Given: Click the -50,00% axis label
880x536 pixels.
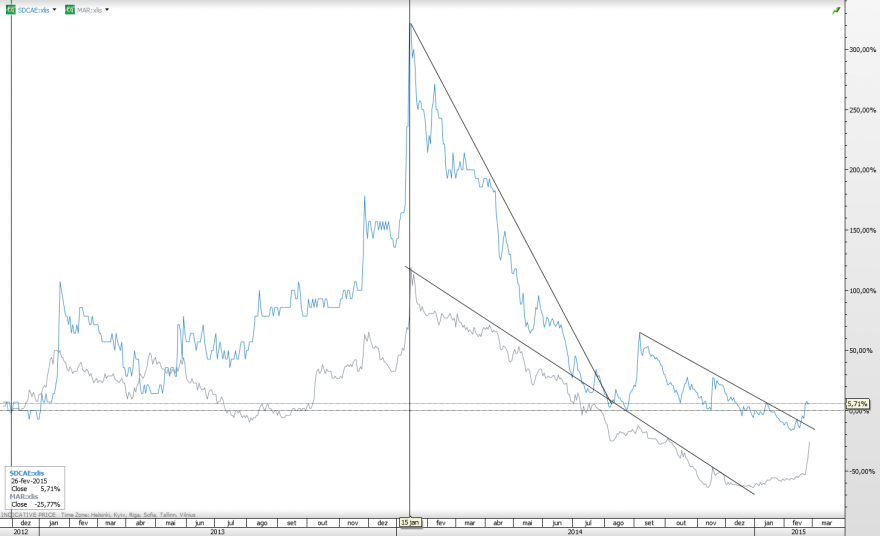Looking at the screenshot, I should 863,471.
